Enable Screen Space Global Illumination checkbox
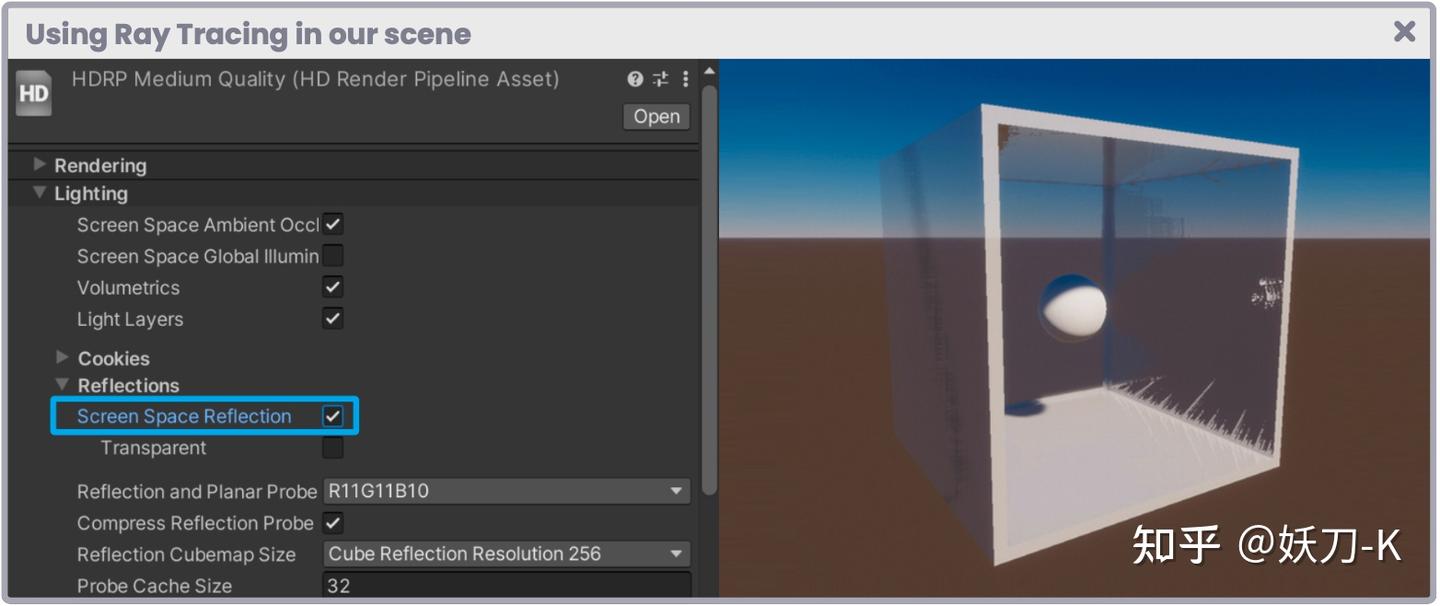Screen dimensions: 1440x606 click(333, 255)
